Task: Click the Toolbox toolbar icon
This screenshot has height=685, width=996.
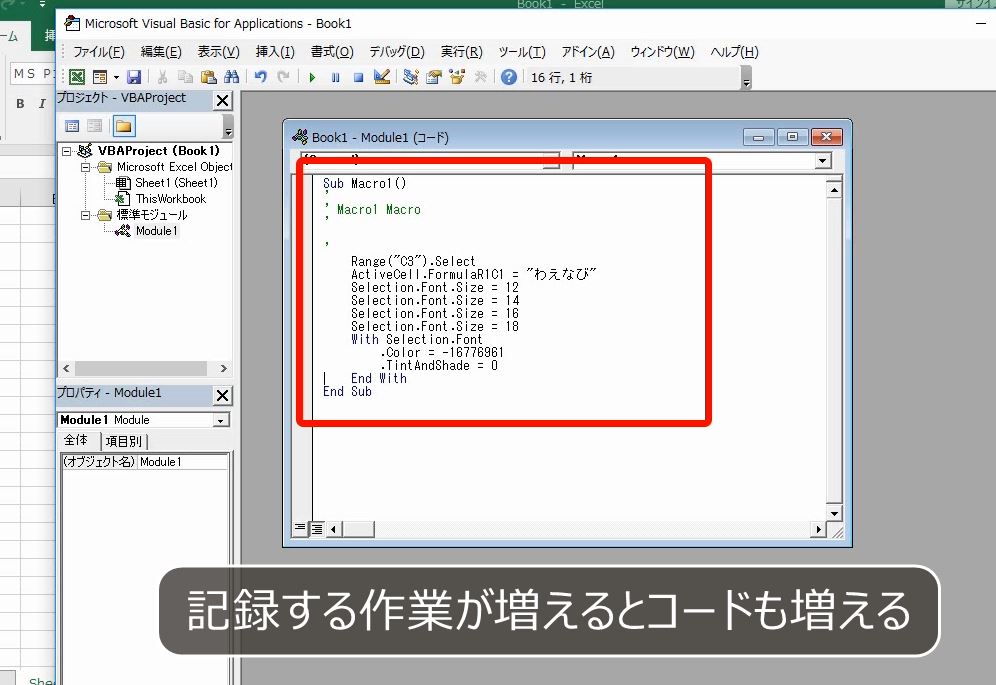Action: (480, 78)
